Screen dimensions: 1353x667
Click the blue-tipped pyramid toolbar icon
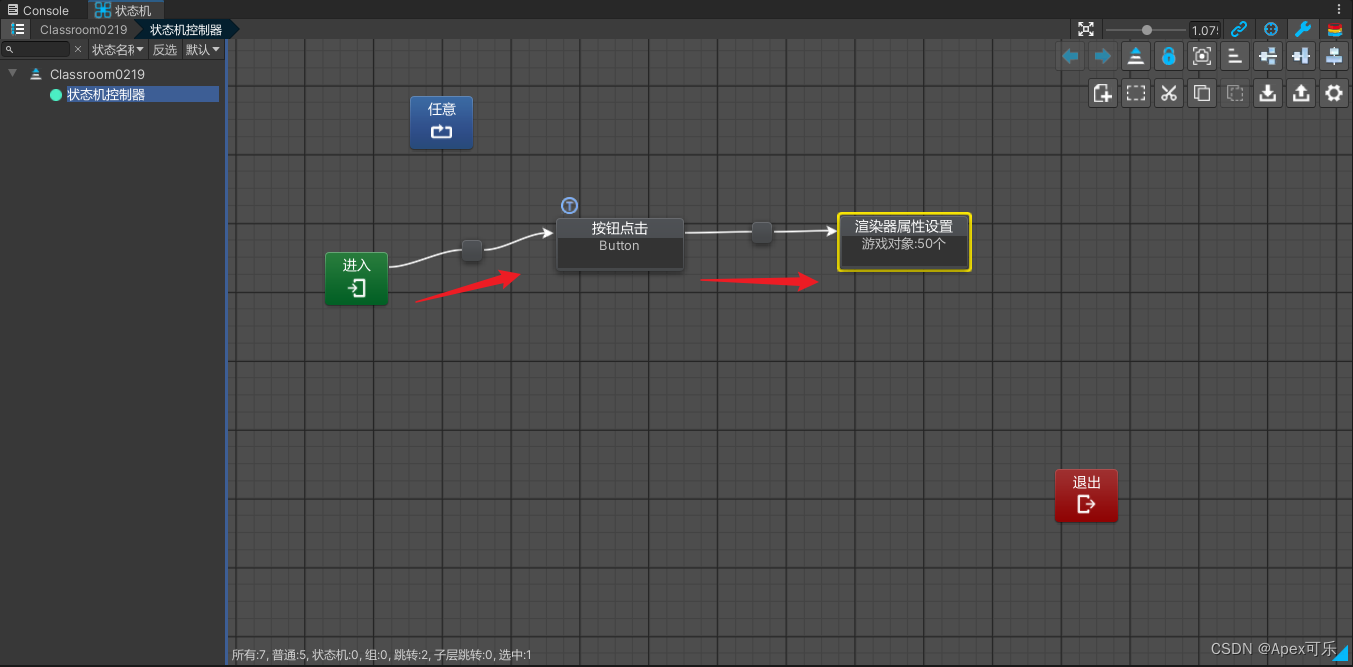1135,56
